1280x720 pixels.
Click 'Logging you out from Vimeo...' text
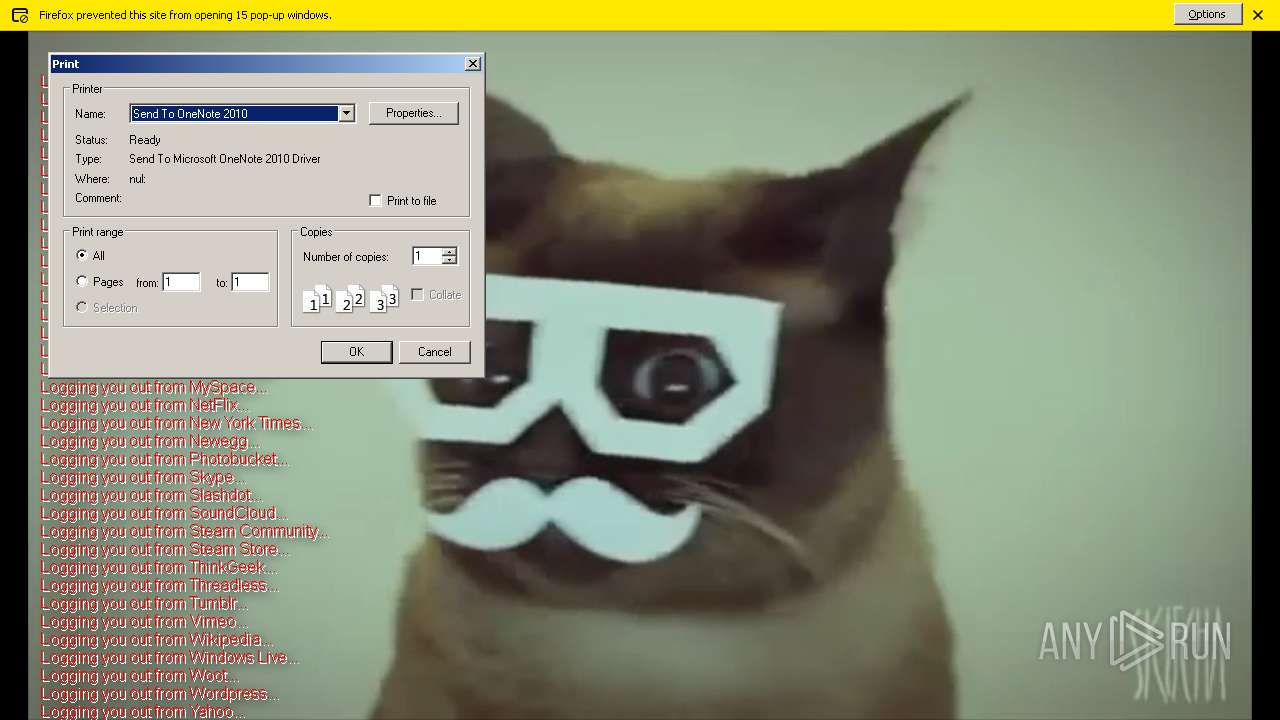click(x=144, y=621)
